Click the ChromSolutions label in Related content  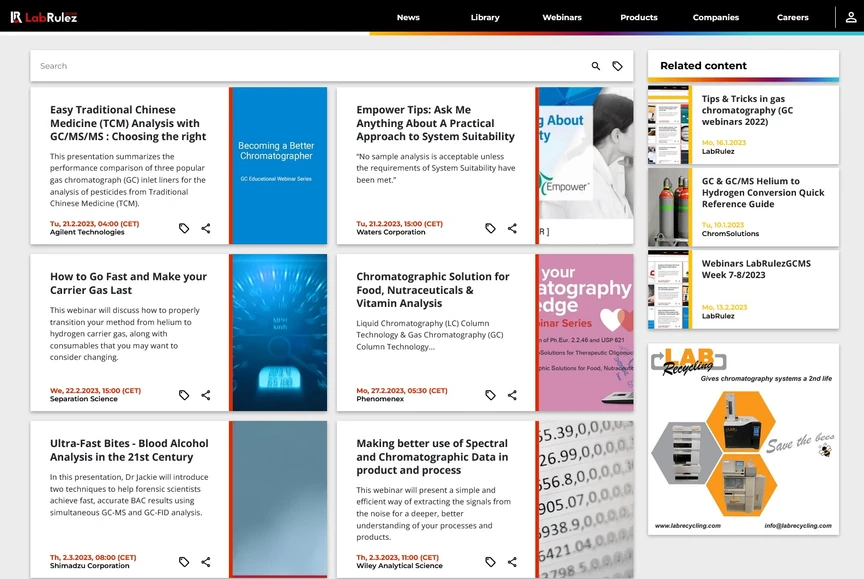pyautogui.click(x=730, y=234)
